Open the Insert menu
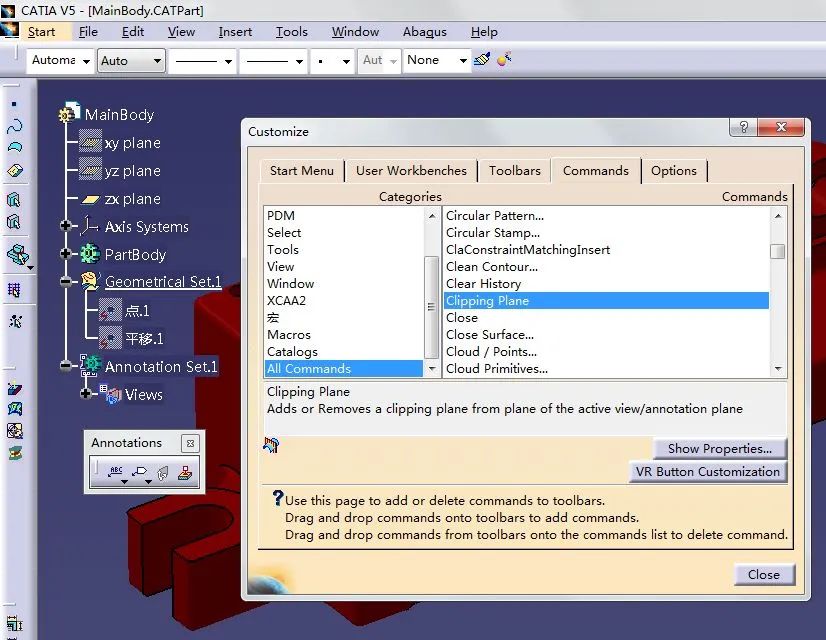 (x=235, y=32)
